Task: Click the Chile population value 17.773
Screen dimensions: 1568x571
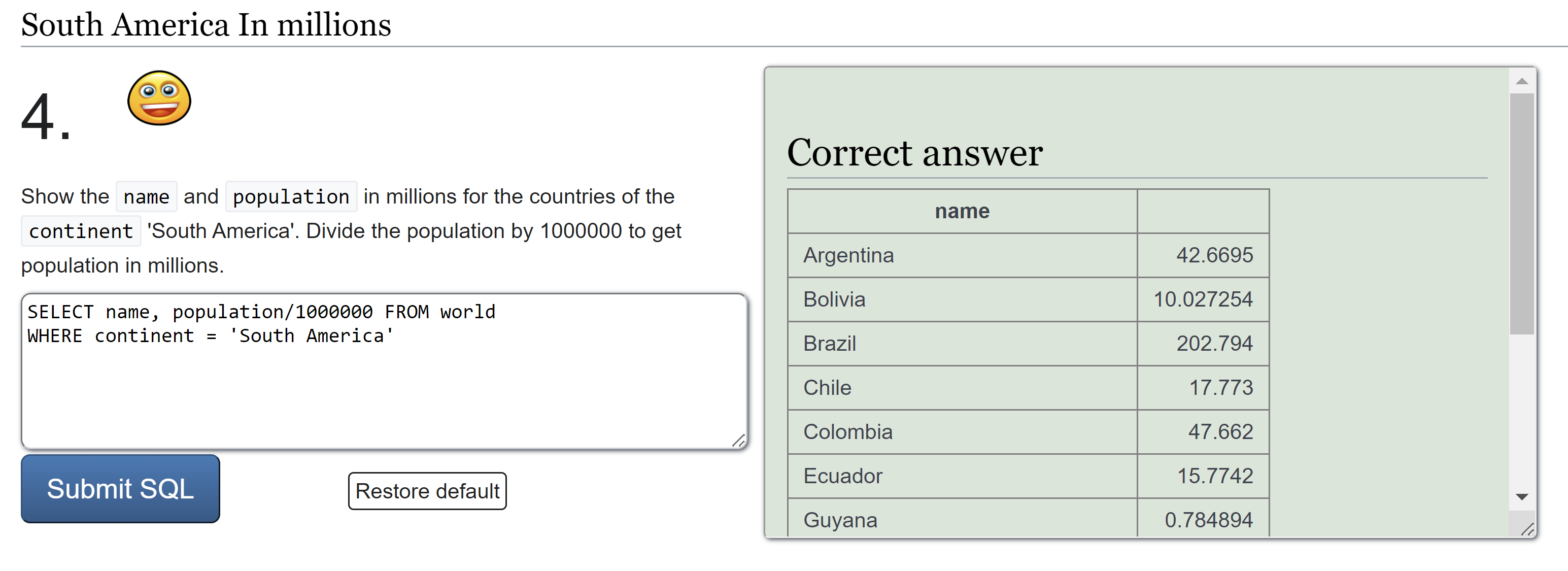Action: pos(1220,388)
